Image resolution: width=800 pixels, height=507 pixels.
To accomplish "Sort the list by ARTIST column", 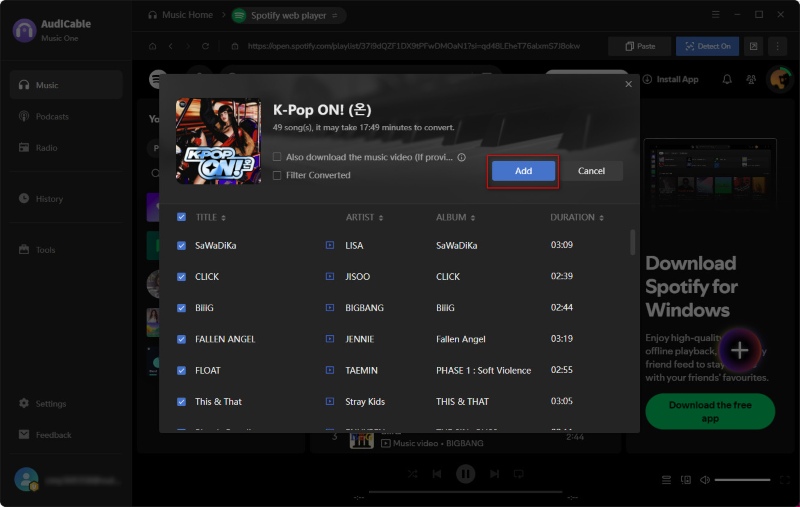I will [364, 217].
